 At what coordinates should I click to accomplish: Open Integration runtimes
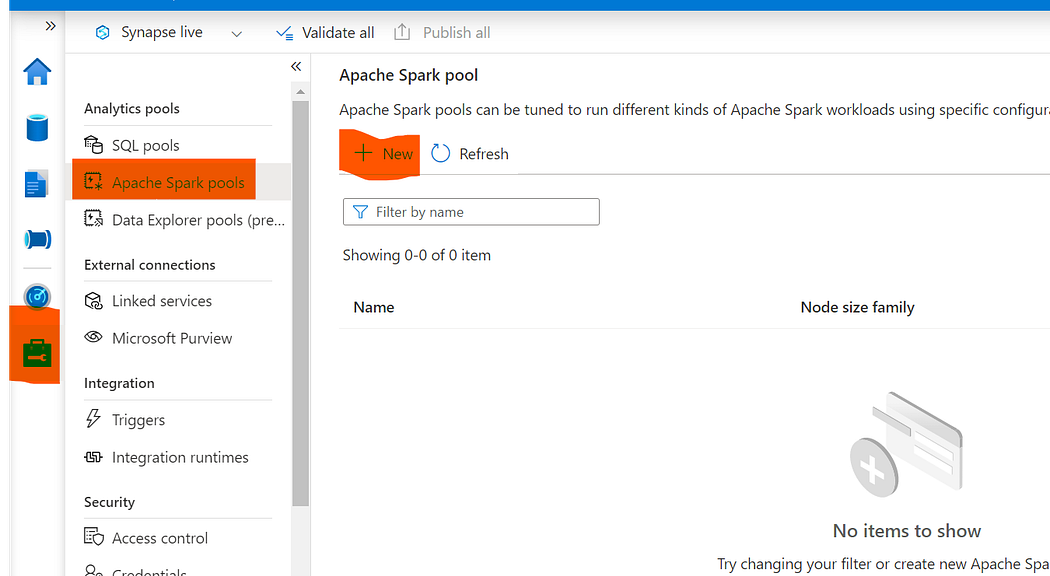181,457
